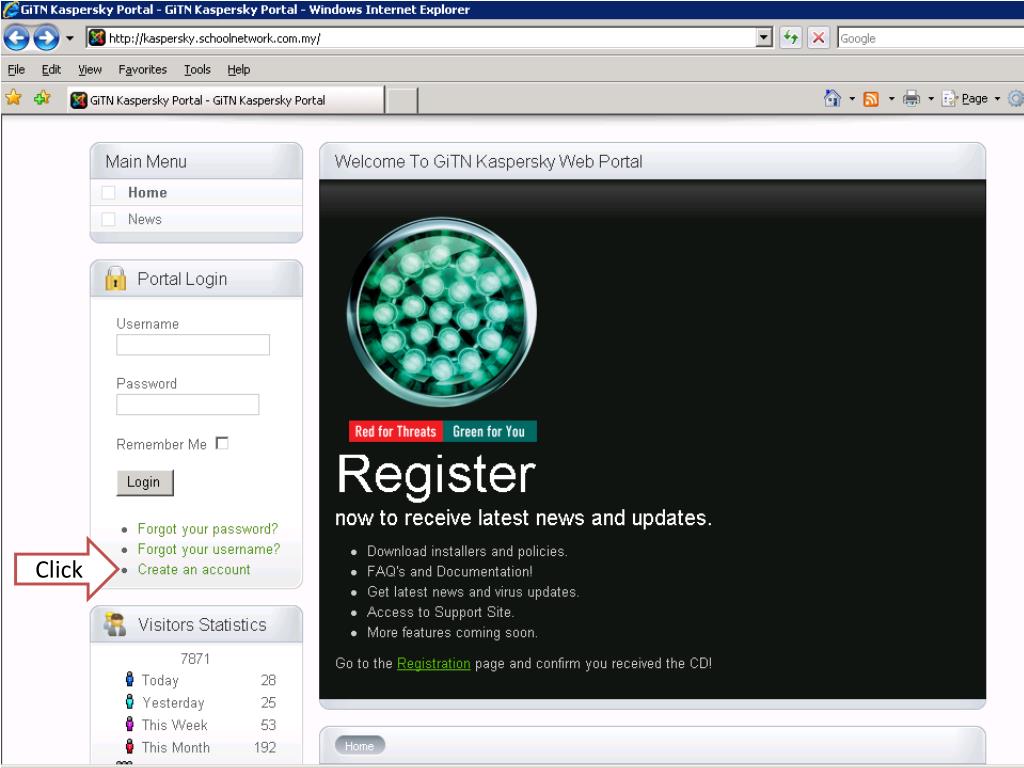1024x768 pixels.
Task: Click the red This Month visitor icon
Action: pos(129,746)
